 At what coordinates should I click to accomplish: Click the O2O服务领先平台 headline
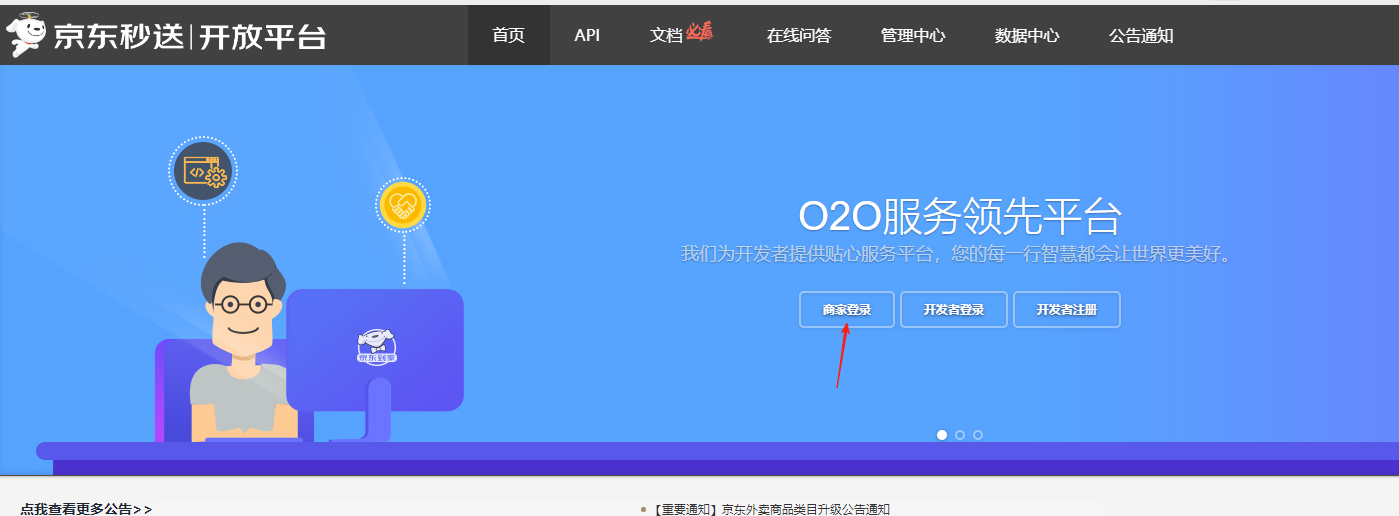click(x=960, y=216)
